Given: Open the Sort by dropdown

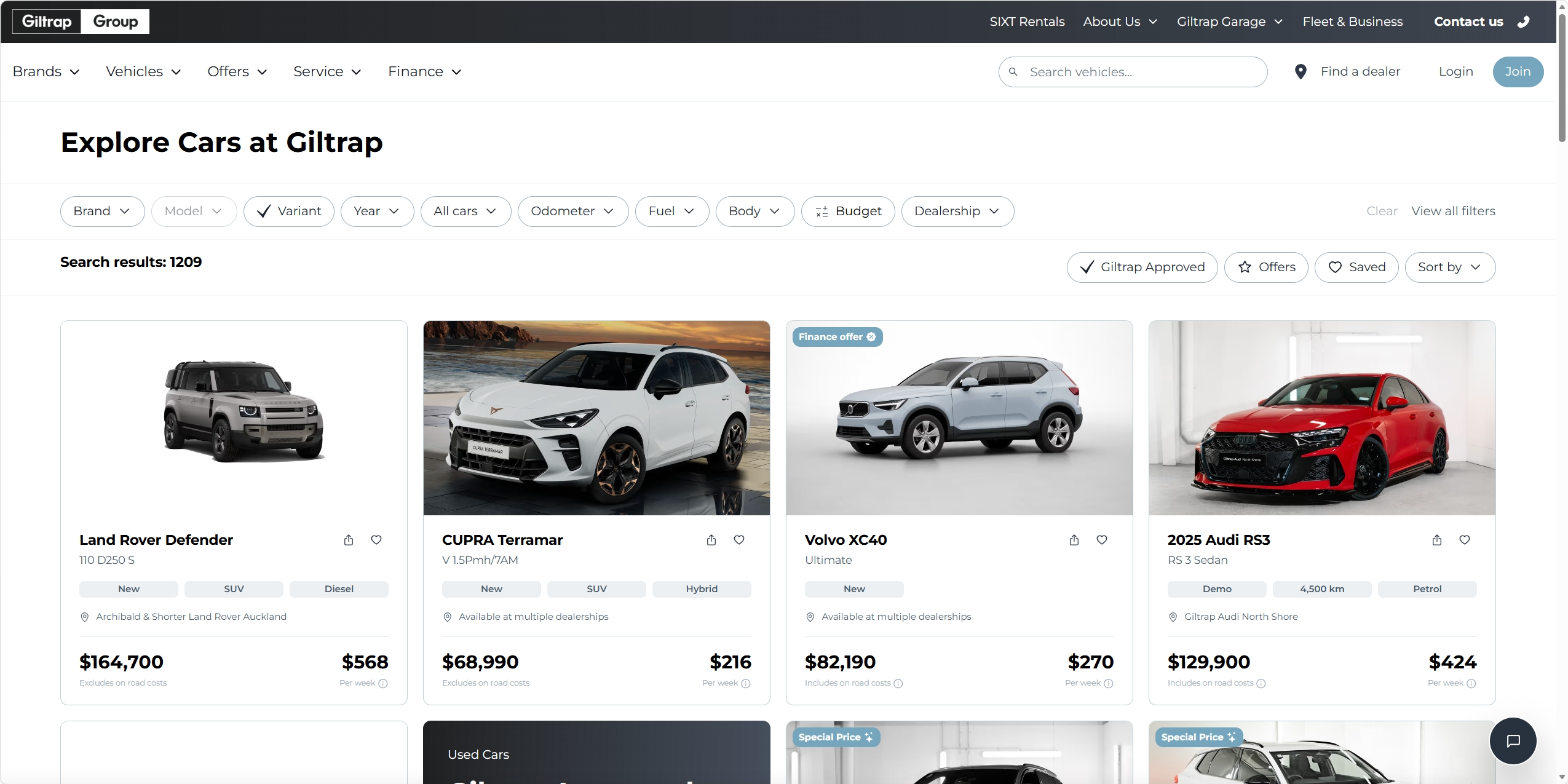Looking at the screenshot, I should tap(1451, 267).
